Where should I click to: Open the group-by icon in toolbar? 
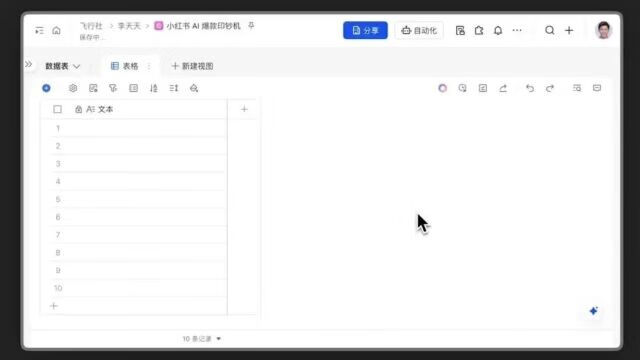coord(133,88)
